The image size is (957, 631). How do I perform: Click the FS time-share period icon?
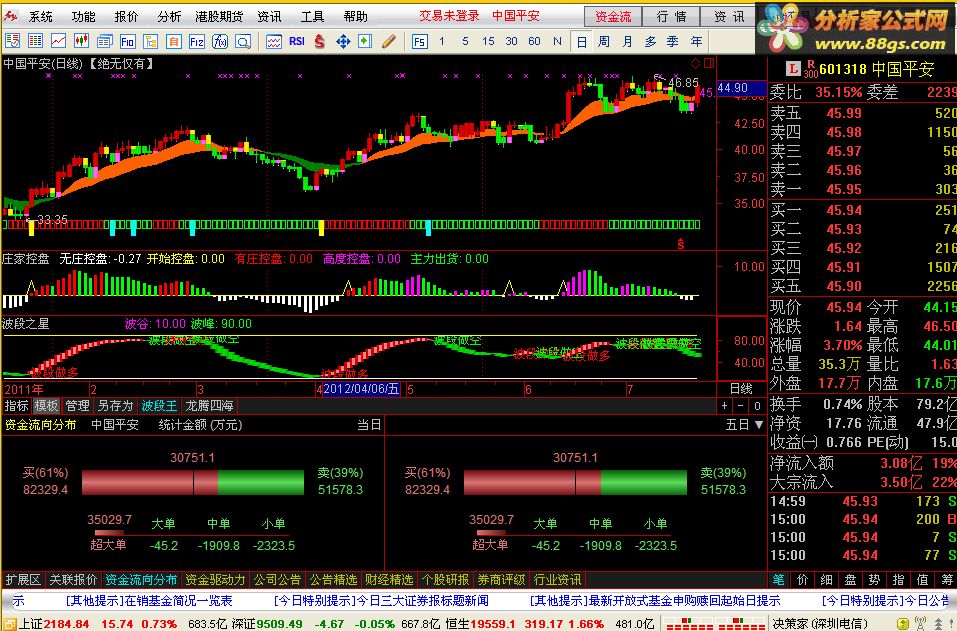click(x=419, y=41)
